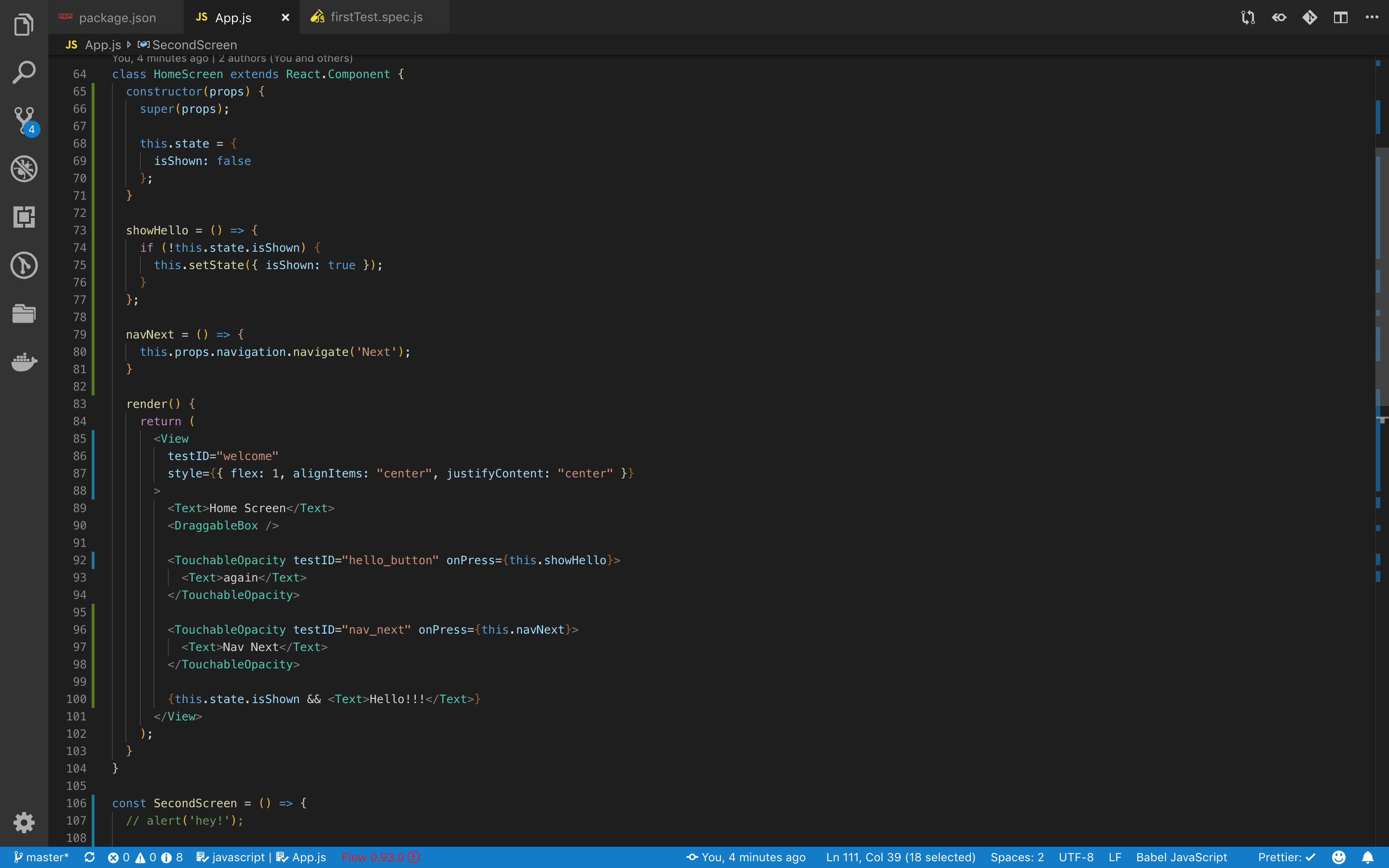
Task: Click the Compare Changes icon in editor toolbar
Action: pyautogui.click(x=1248, y=17)
